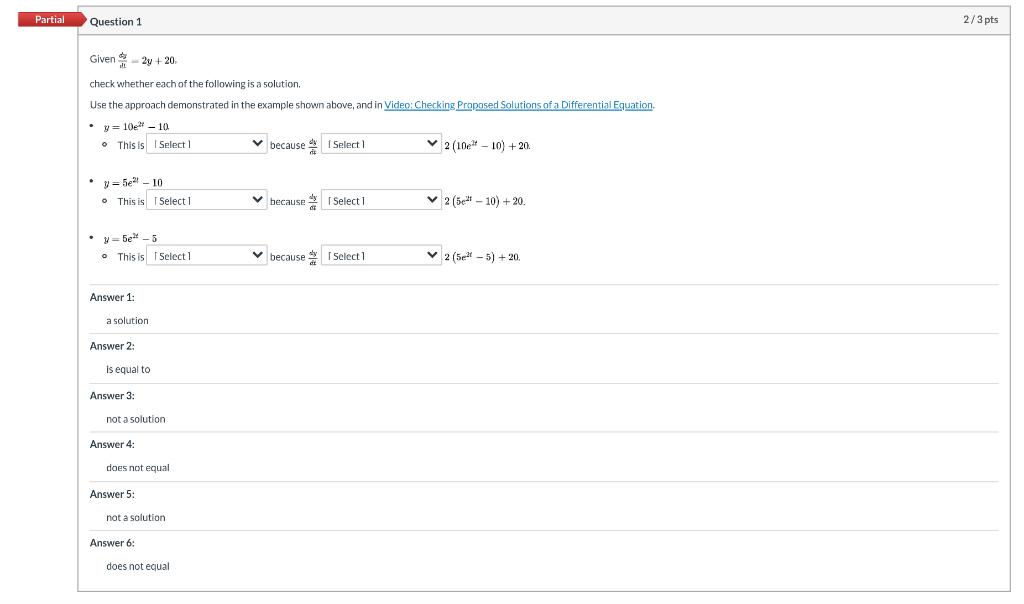Click 'does not equal' under Answer 6

pyautogui.click(x=138, y=566)
